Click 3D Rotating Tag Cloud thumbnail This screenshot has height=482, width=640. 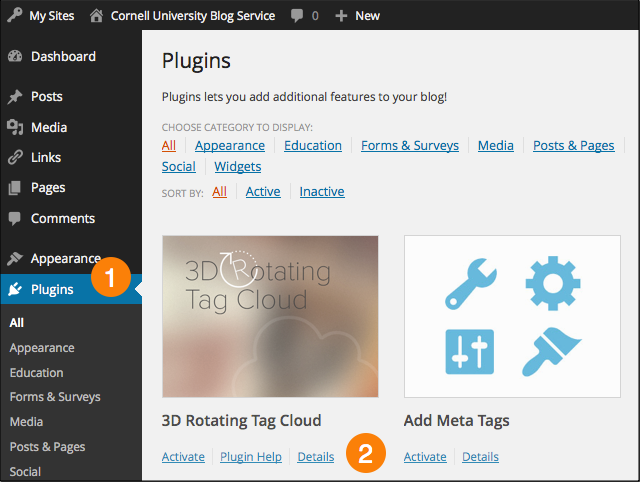click(x=270, y=316)
